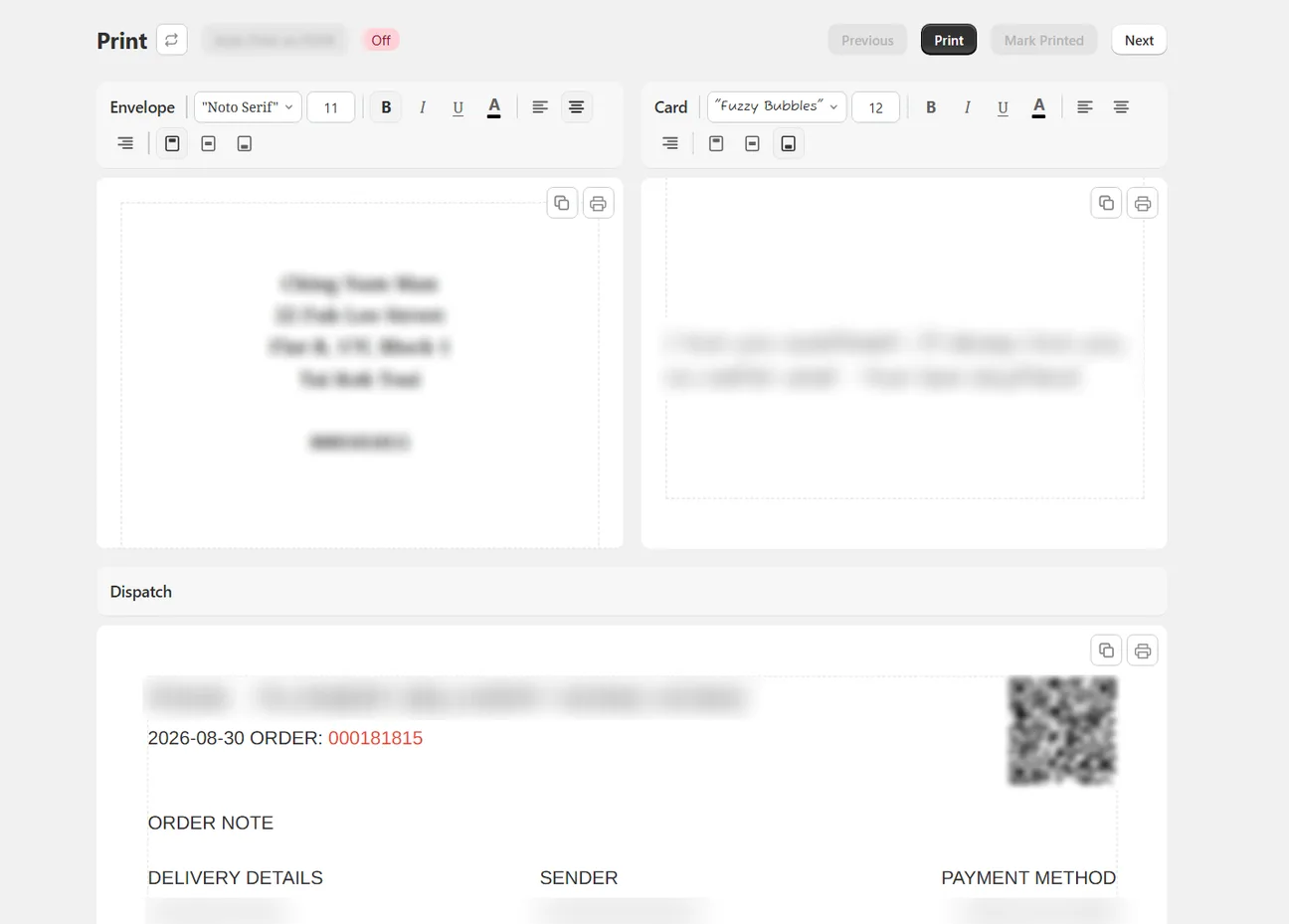Set Envelope vertical alignment to bottom
The width and height of the screenshot is (1289, 924).
(x=244, y=143)
